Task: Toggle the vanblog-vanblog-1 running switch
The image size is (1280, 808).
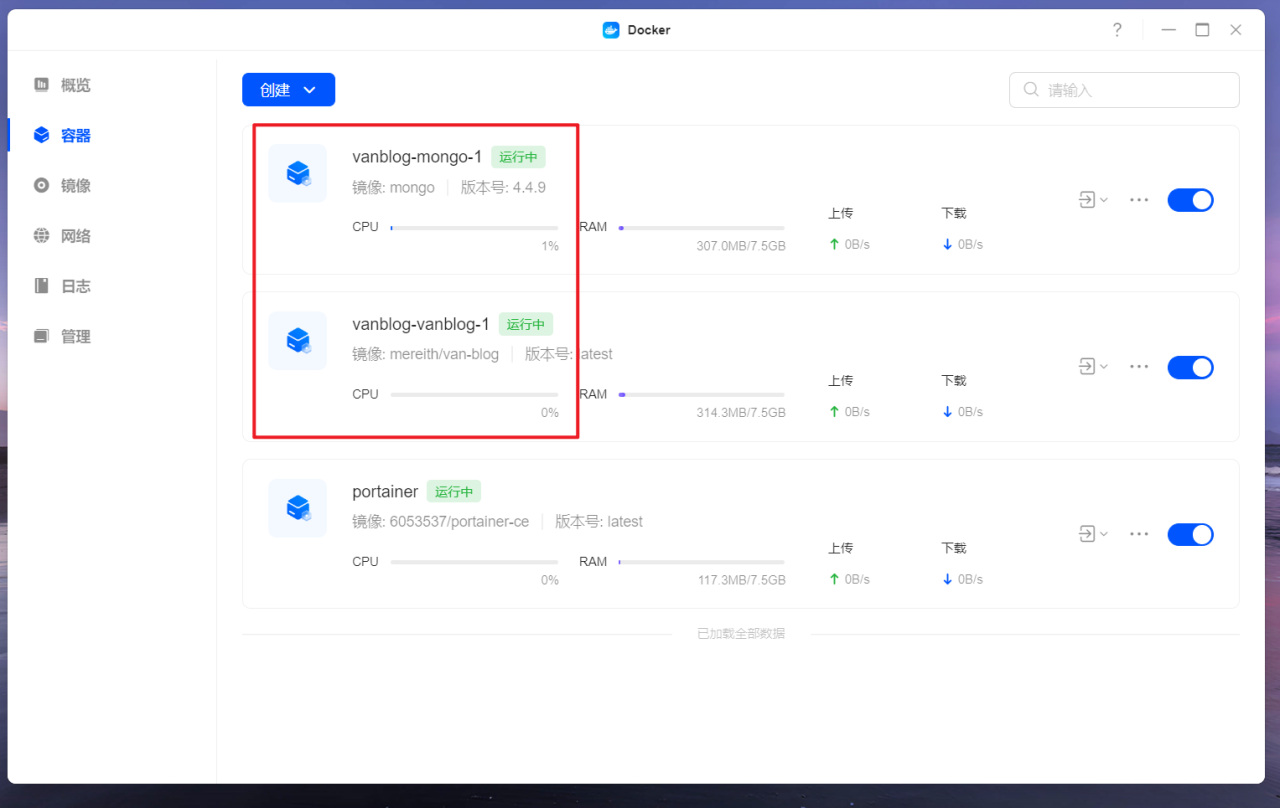Action: click(x=1190, y=367)
